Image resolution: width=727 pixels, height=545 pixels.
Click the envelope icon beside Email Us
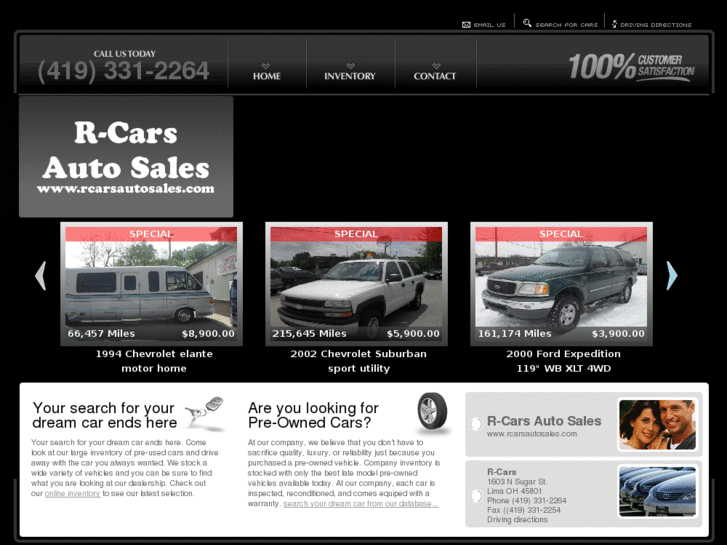tap(466, 25)
